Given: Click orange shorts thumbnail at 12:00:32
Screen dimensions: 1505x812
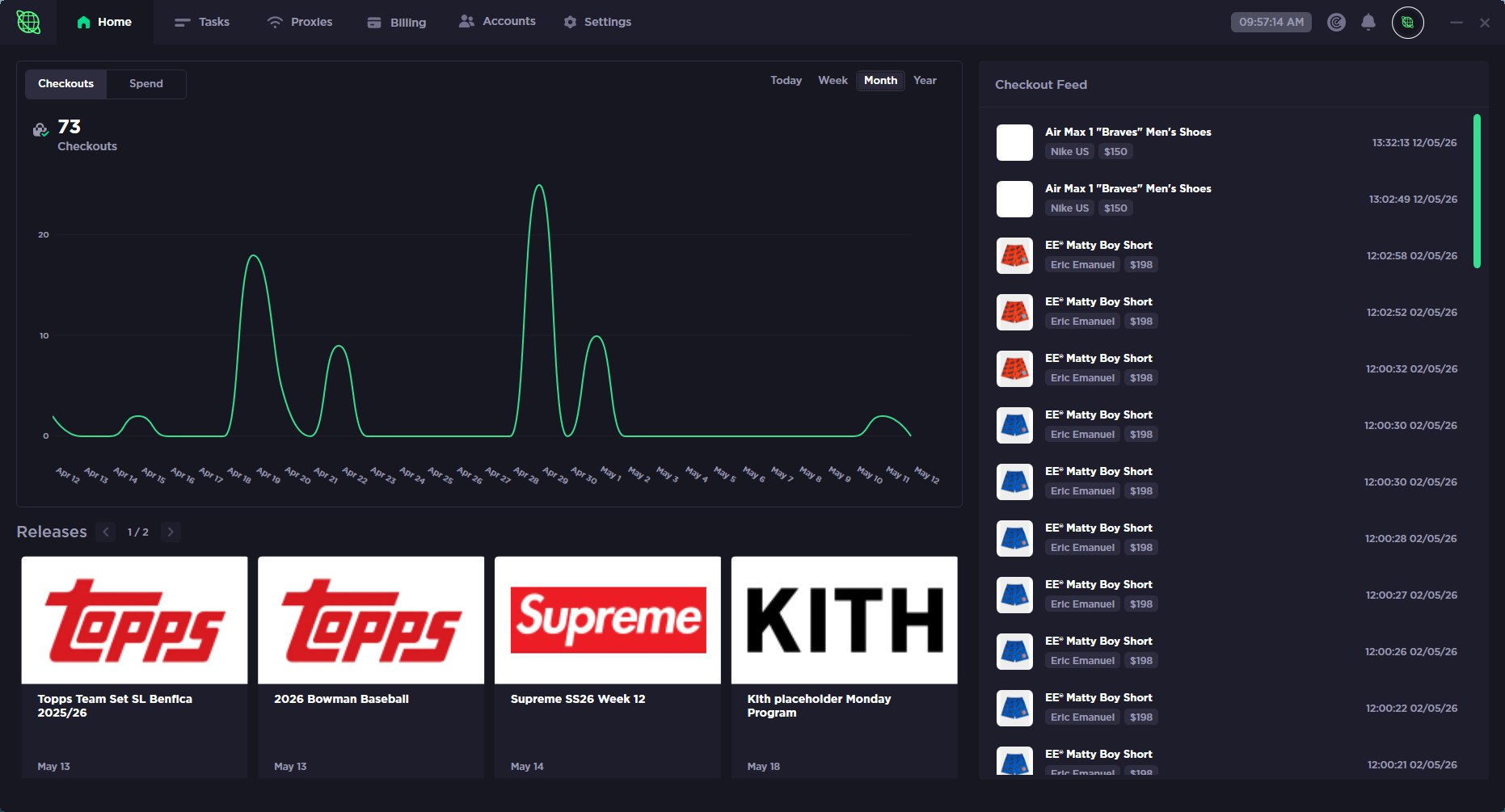Looking at the screenshot, I should pos(1014,369).
